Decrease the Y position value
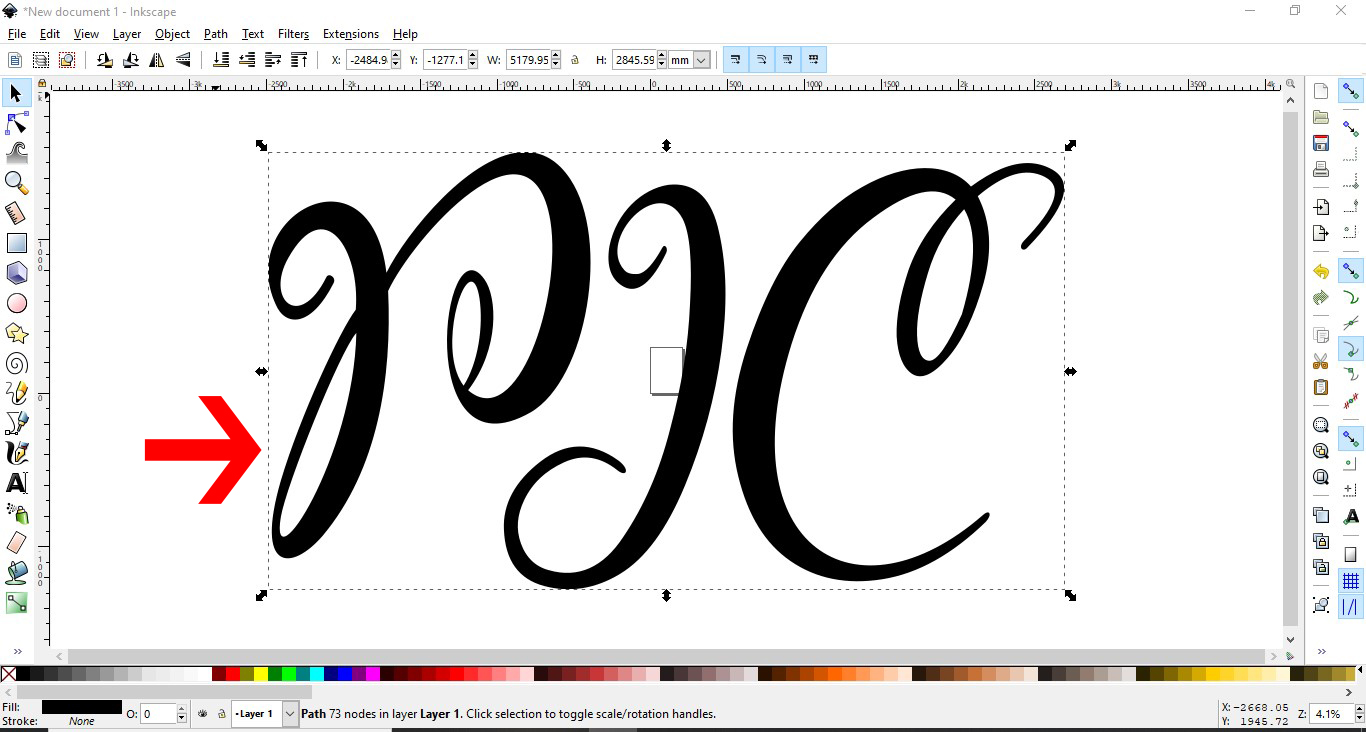Image resolution: width=1366 pixels, height=732 pixels. point(473,65)
